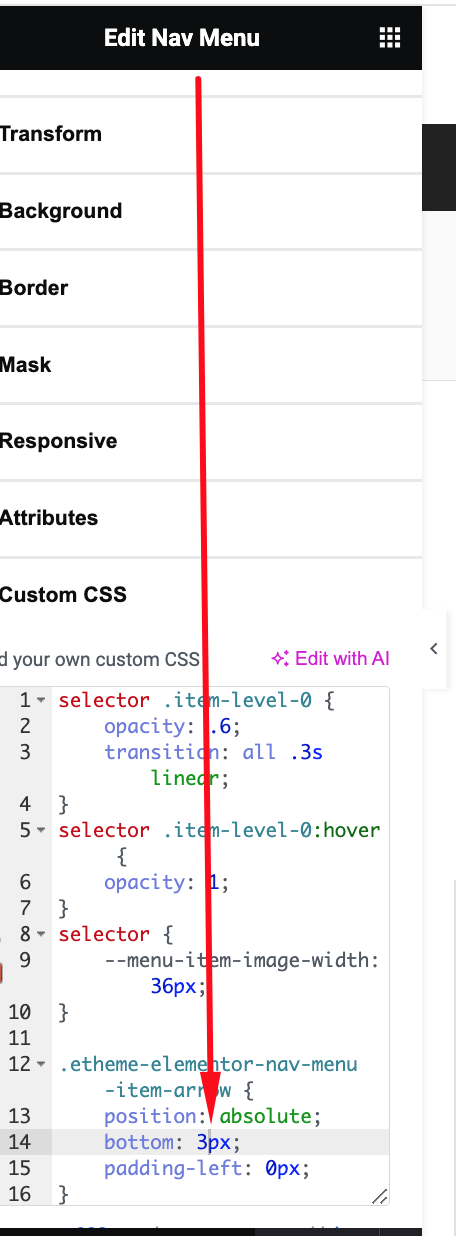
Task: Collapse the editor panel with the side arrow
Action: (x=434, y=649)
